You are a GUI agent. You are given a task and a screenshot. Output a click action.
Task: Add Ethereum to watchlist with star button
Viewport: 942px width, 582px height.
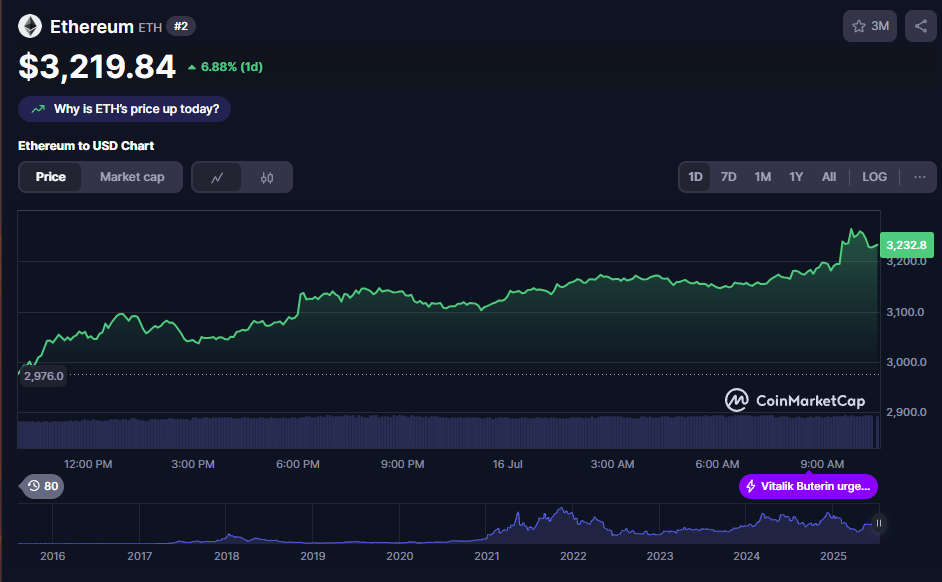pyautogui.click(x=869, y=26)
